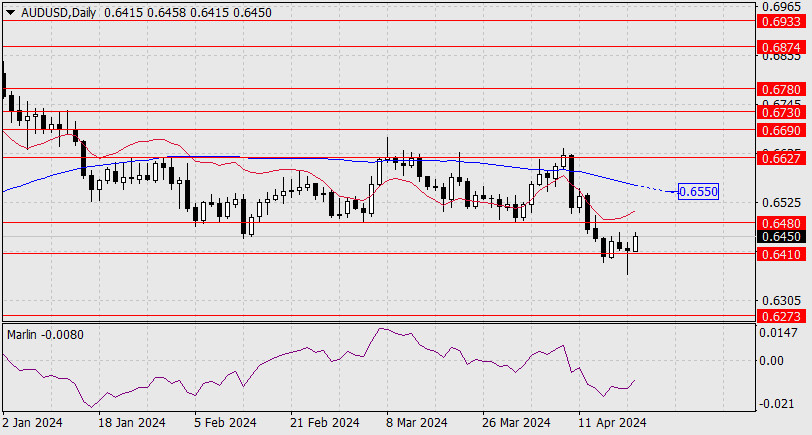
Task: Select the 26 Mar 2024 date label
Action: point(516,423)
